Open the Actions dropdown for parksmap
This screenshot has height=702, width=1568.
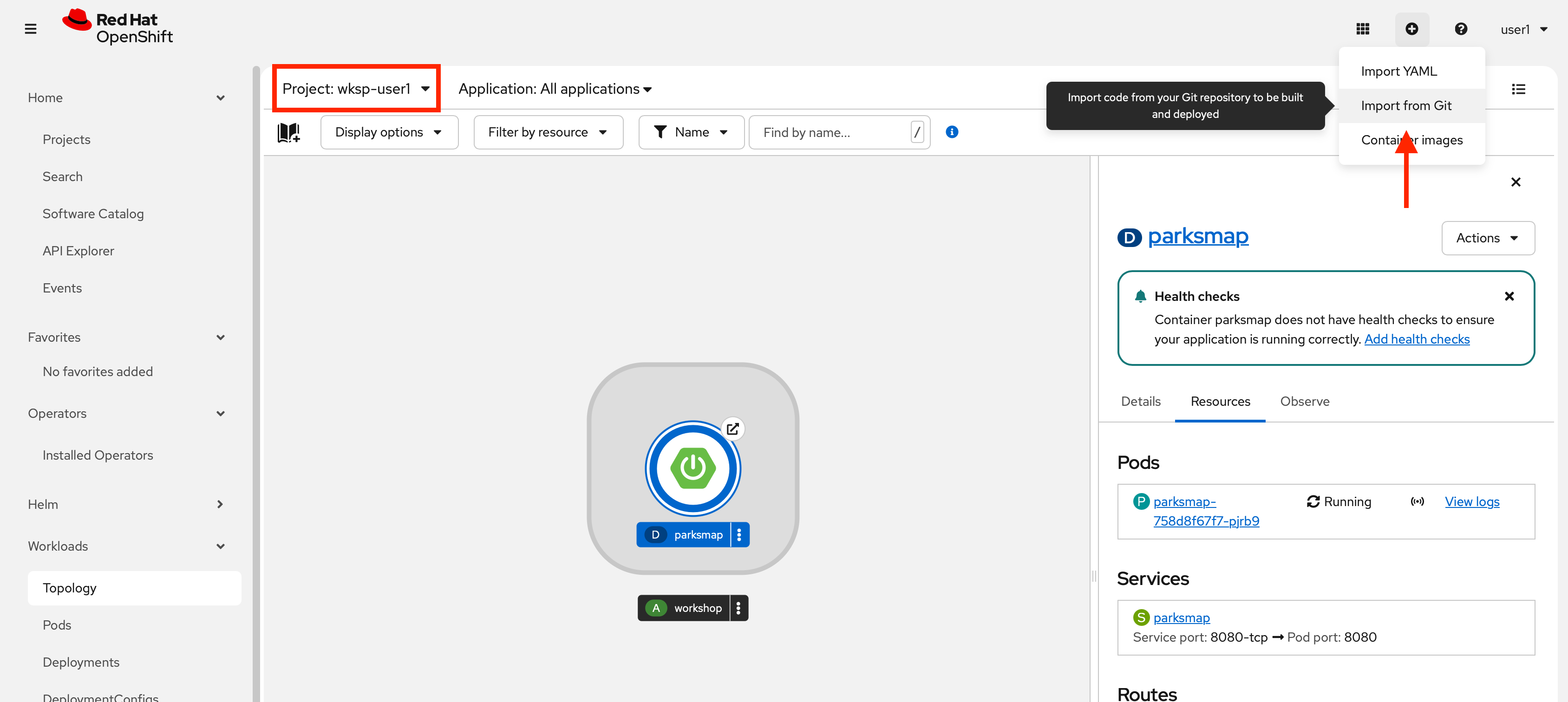pyautogui.click(x=1487, y=238)
